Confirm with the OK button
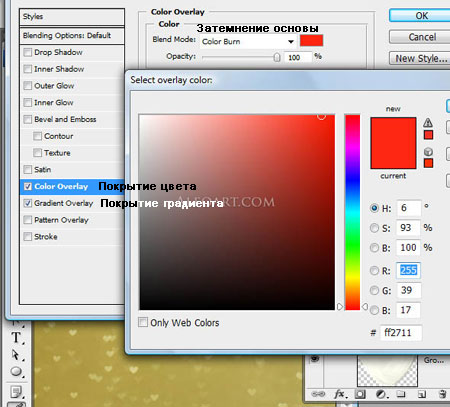This screenshot has width=450, height=407. pyautogui.click(x=421, y=16)
